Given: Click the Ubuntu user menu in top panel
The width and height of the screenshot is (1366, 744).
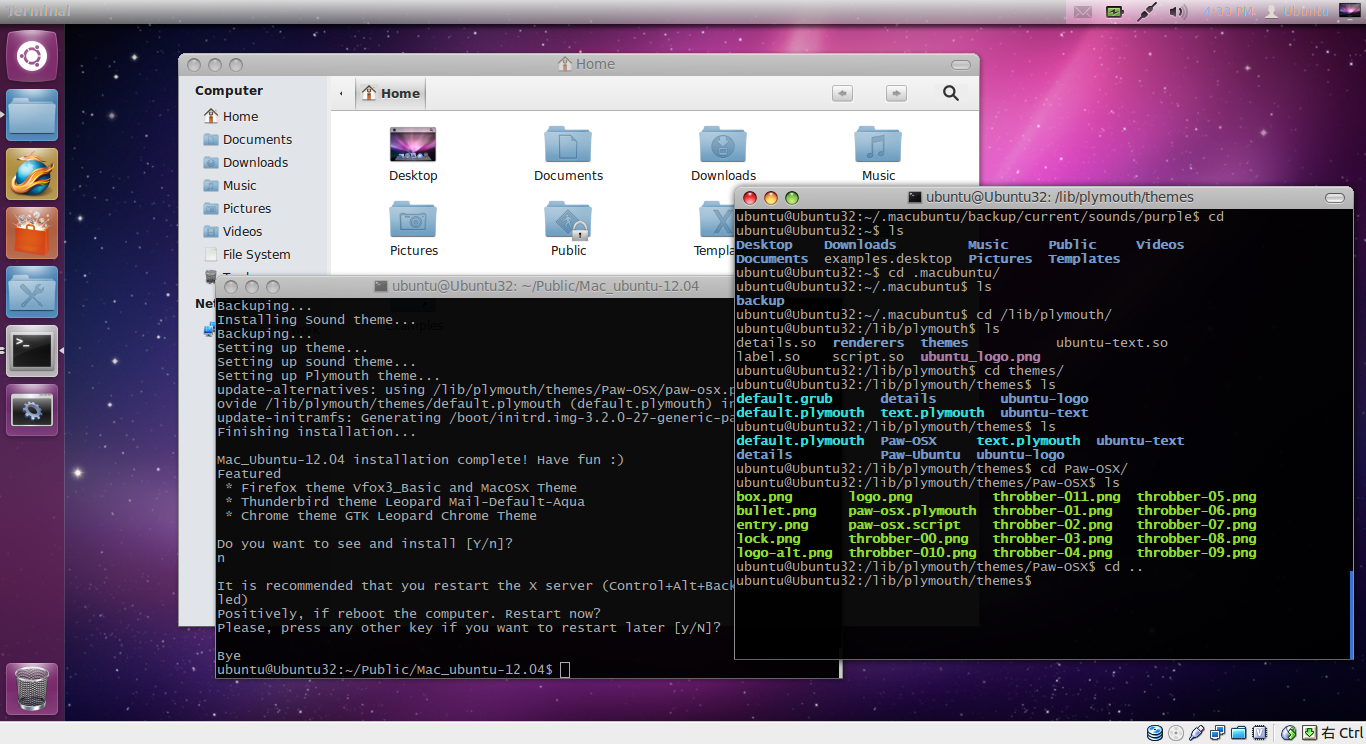Looking at the screenshot, I should [1297, 12].
